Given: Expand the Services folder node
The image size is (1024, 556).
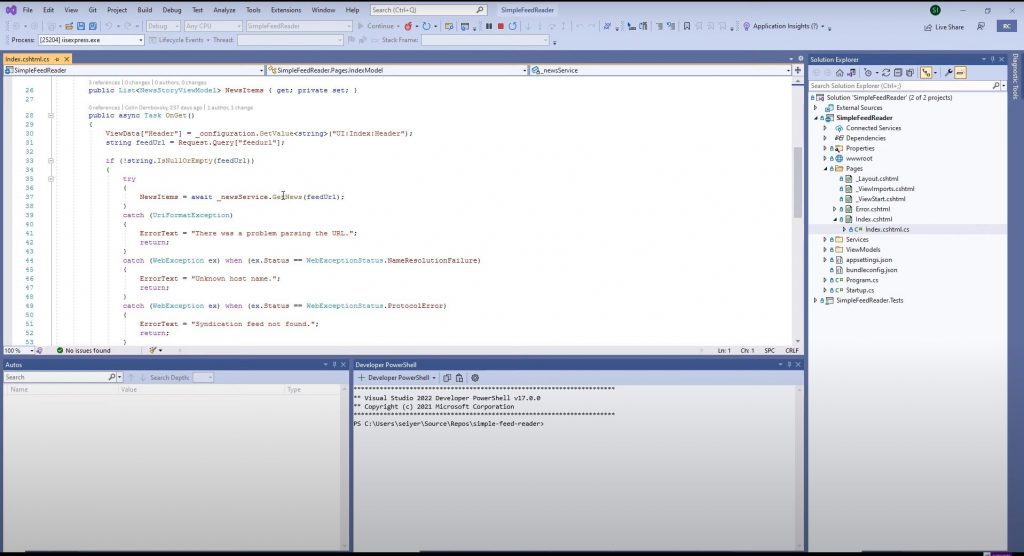Looking at the screenshot, I should (x=825, y=239).
